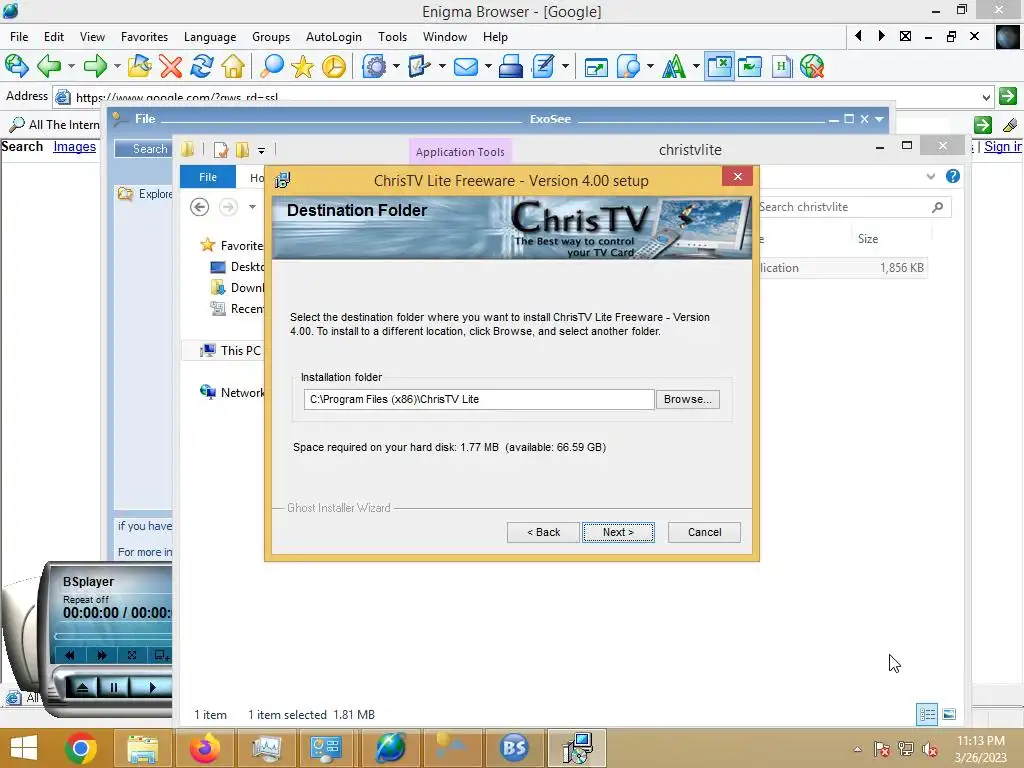Open search with the magnifier toolbar icon
The height and width of the screenshot is (768, 1024).
click(272, 66)
